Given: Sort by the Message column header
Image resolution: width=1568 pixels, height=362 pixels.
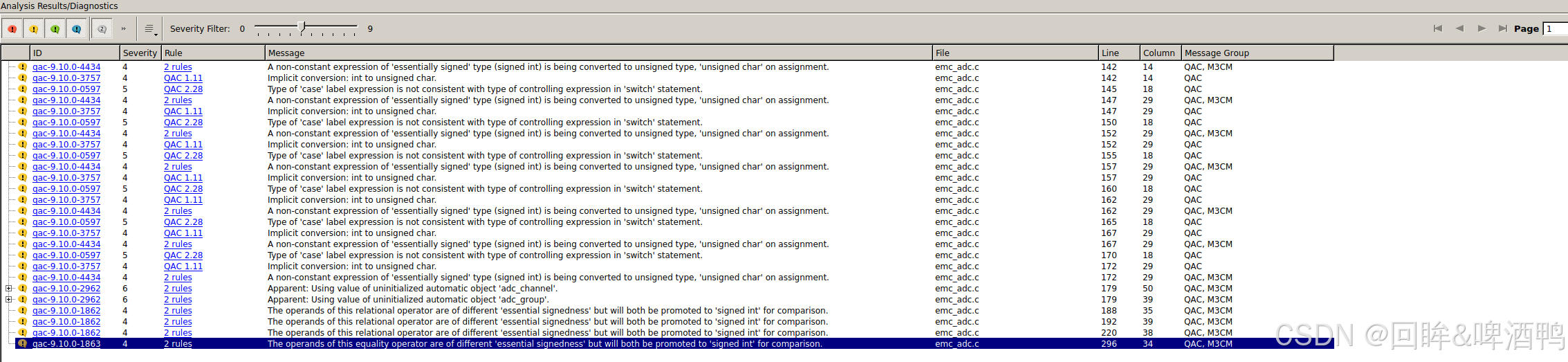Looking at the screenshot, I should tap(598, 53).
